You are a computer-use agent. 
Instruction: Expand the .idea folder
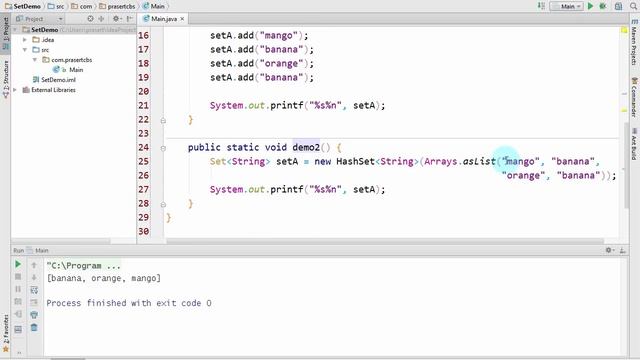point(25,40)
